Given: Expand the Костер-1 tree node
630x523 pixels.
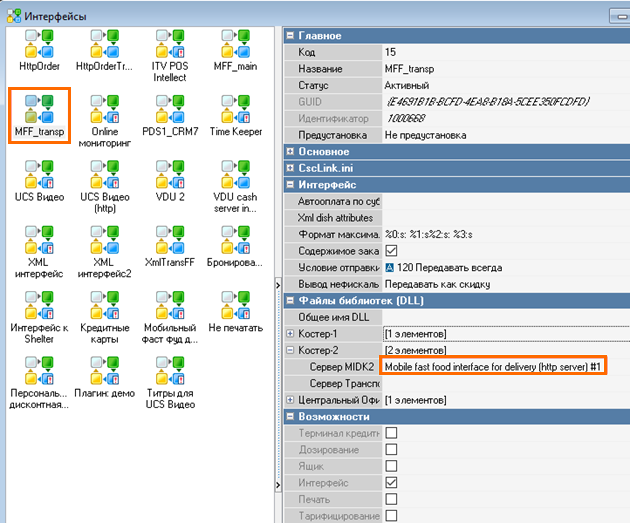Looking at the screenshot, I should click(290, 334).
